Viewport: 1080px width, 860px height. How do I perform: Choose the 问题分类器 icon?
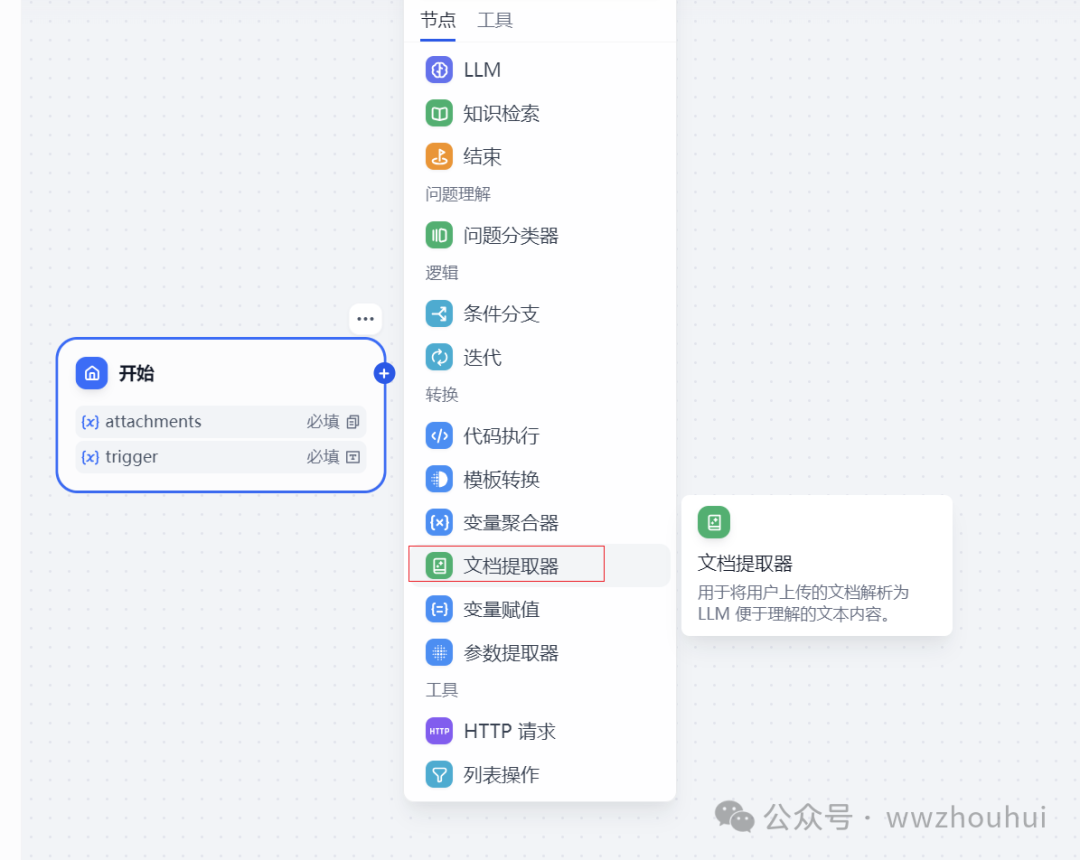pyautogui.click(x=439, y=236)
